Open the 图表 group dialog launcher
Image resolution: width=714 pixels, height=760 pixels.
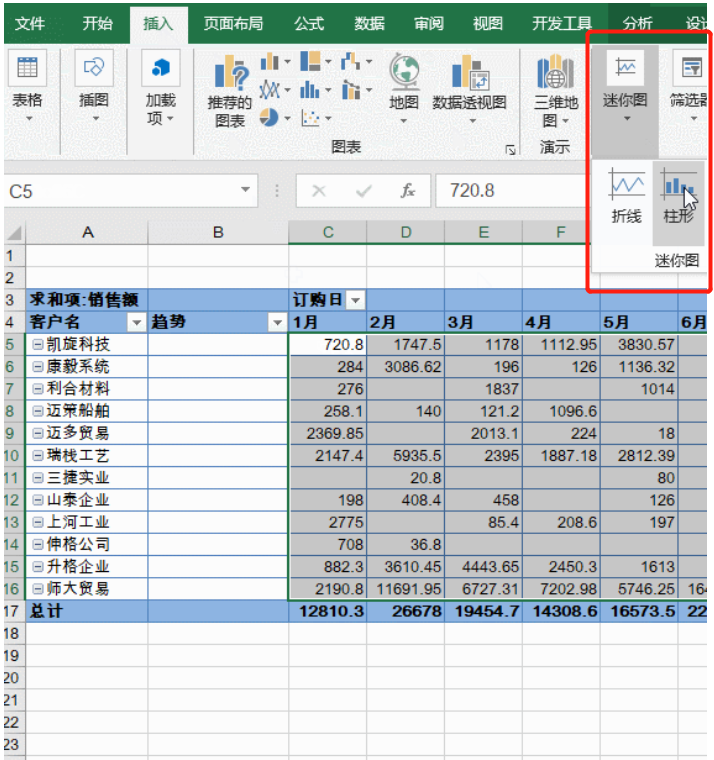pyautogui.click(x=511, y=150)
